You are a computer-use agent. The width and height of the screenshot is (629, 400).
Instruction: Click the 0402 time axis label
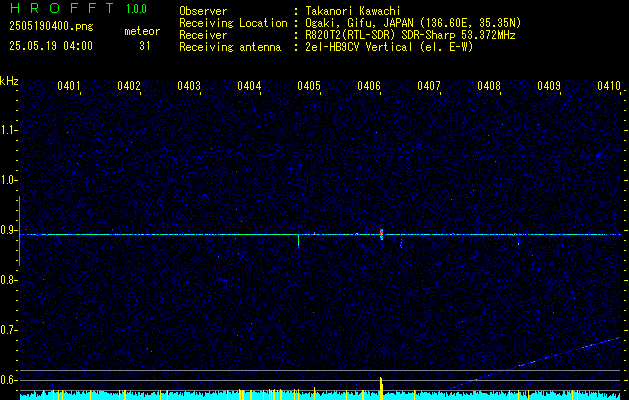(x=129, y=85)
